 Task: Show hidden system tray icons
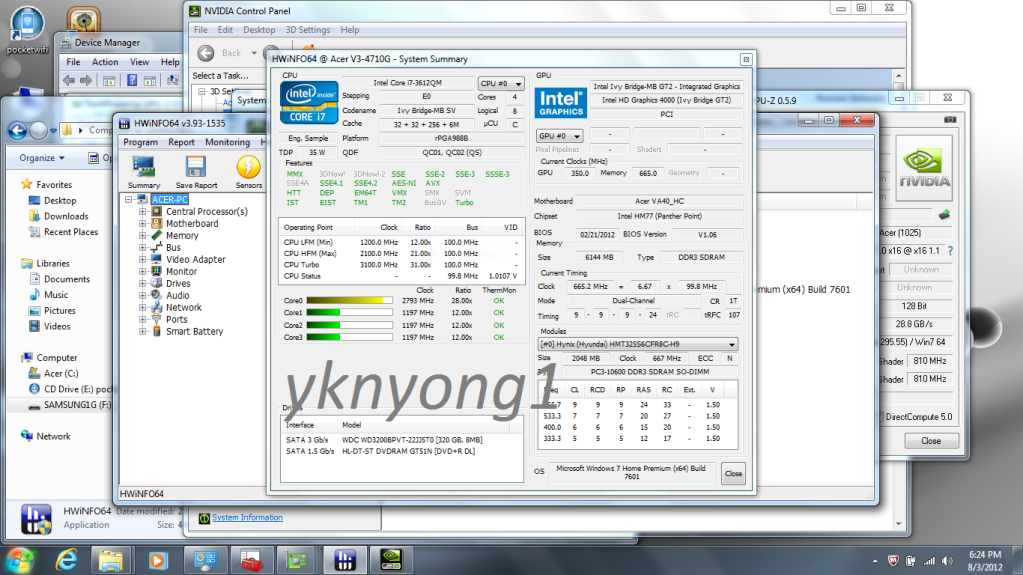(875, 561)
